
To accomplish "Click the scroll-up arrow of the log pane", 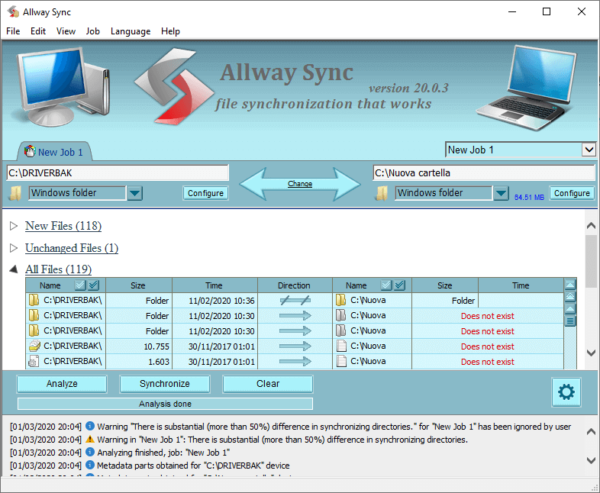I will coord(591,431).
